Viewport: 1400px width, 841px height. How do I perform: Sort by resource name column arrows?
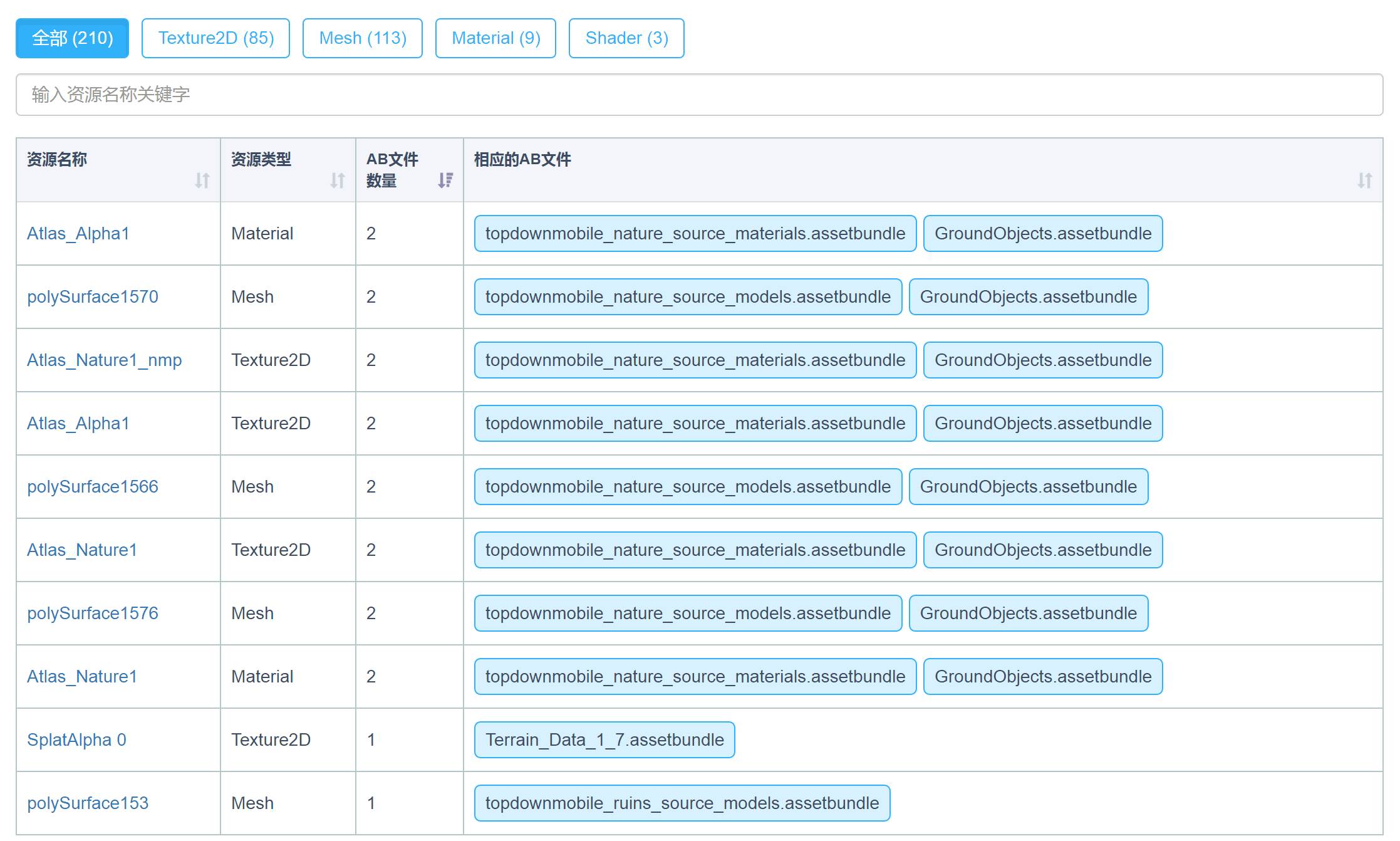coord(202,180)
